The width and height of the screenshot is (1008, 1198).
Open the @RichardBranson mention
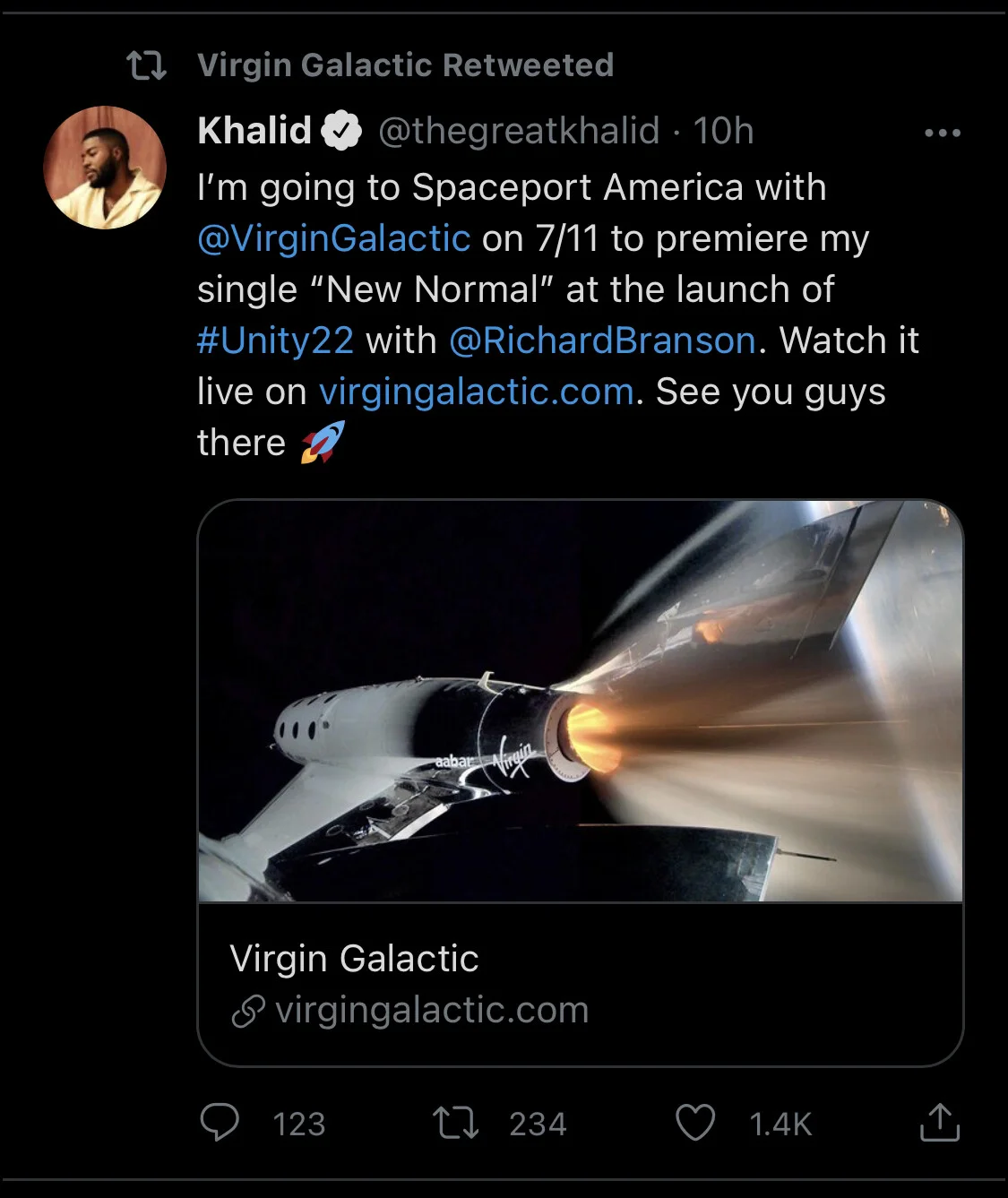pyautogui.click(x=602, y=340)
